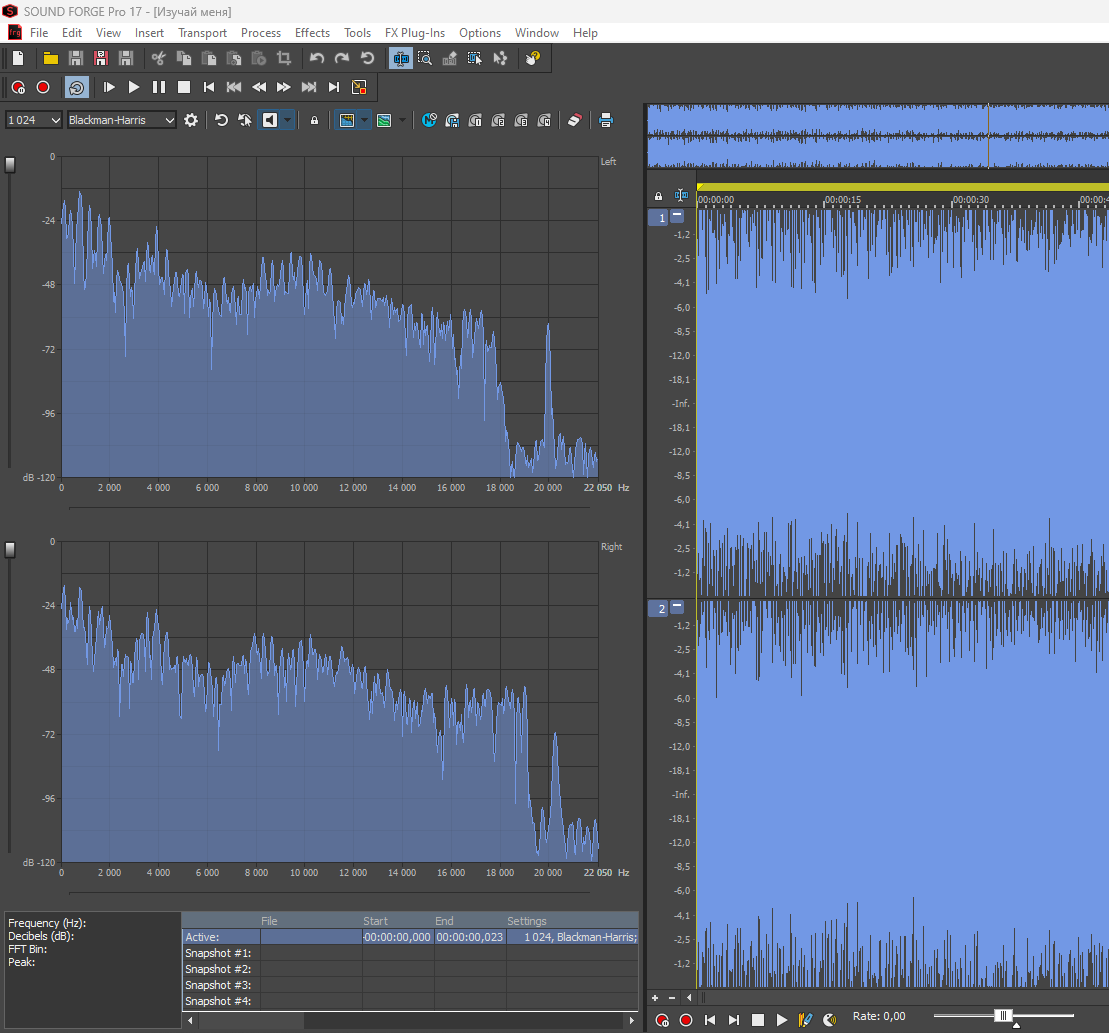The width and height of the screenshot is (1109, 1033).
Task: Clear spectrum snapshots with eraser icon
Action: [574, 120]
